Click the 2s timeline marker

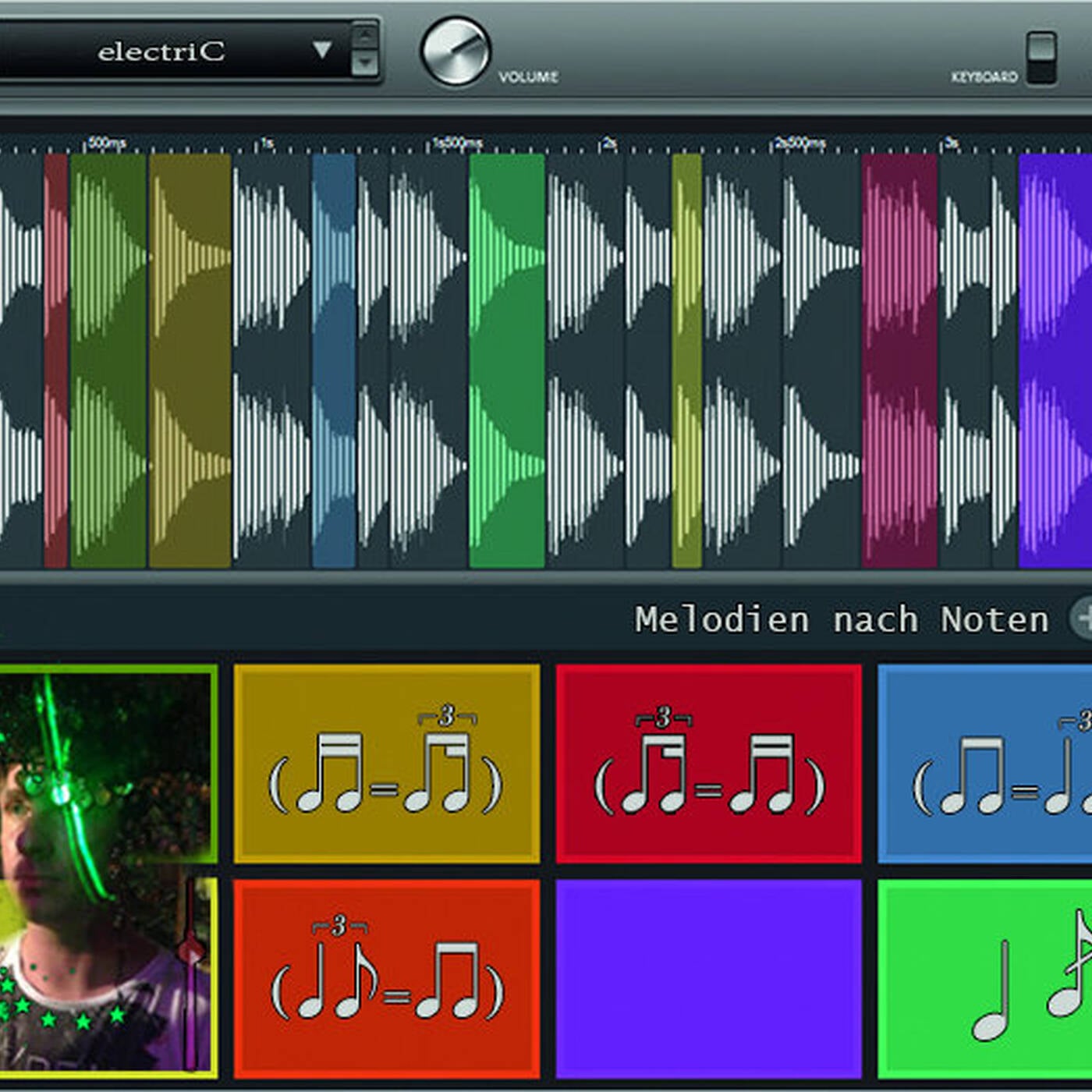(x=608, y=144)
